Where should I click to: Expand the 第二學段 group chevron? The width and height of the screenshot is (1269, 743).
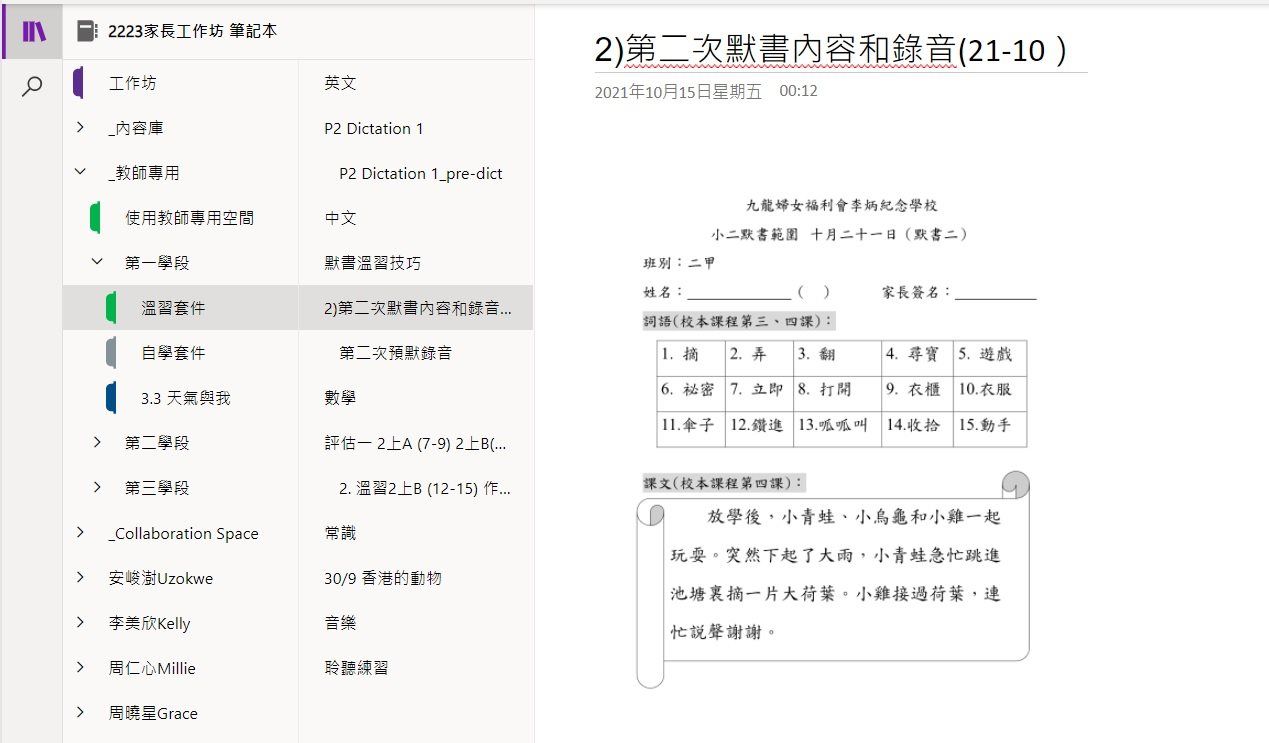97,442
